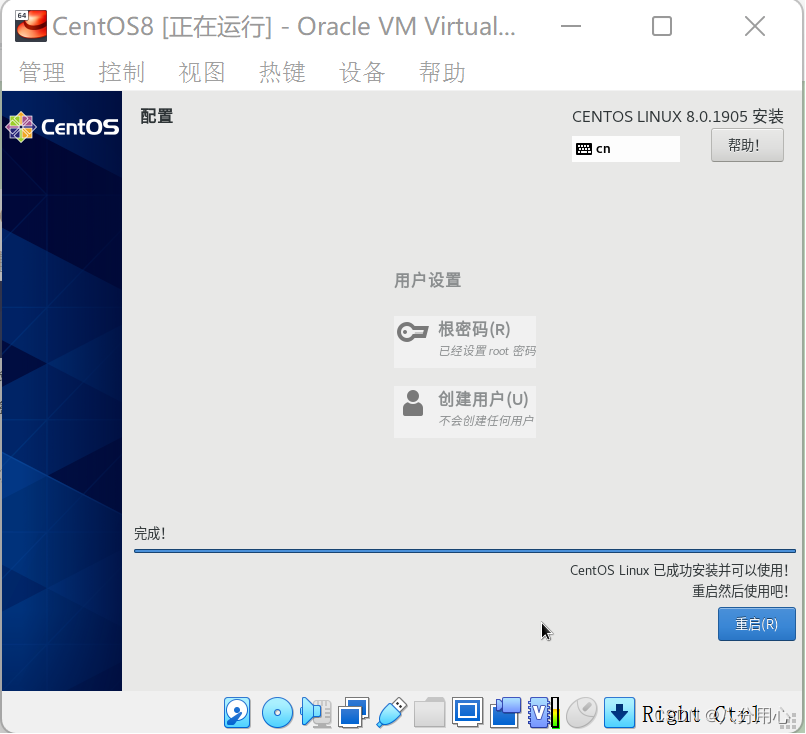Open the USB devices status icon
Image resolution: width=806 pixels, height=734 pixels.
point(392,712)
